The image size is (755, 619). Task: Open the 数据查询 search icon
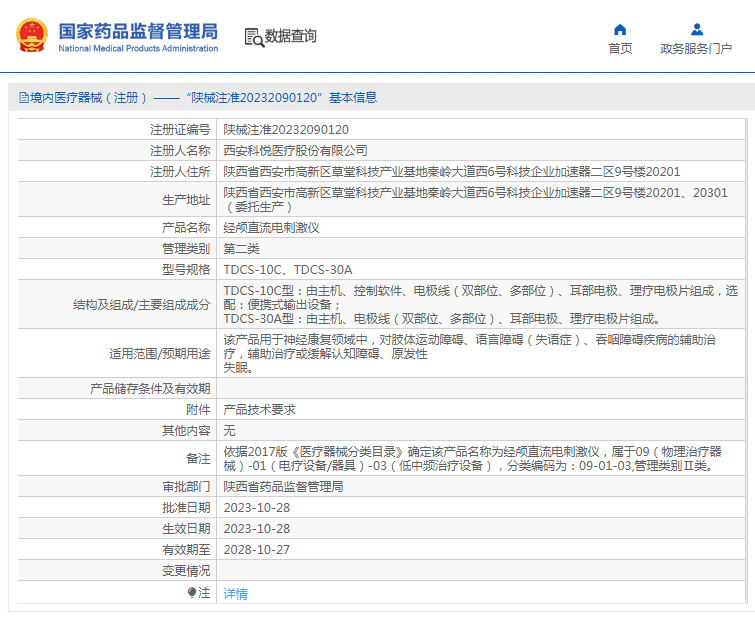point(254,37)
